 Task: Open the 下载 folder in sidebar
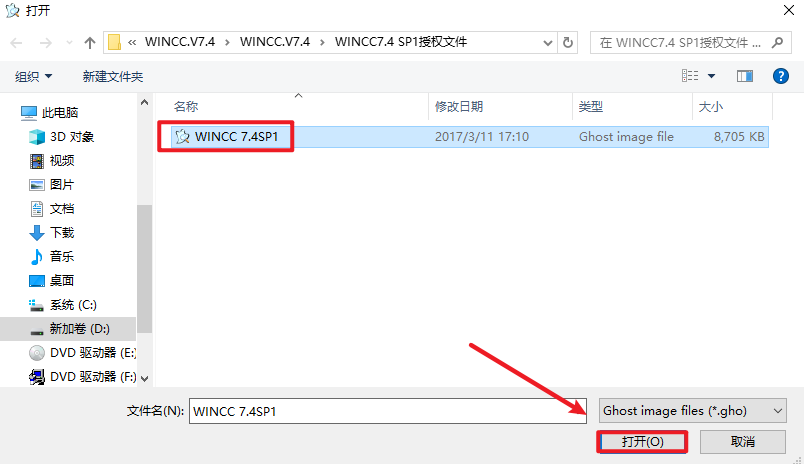[x=61, y=233]
